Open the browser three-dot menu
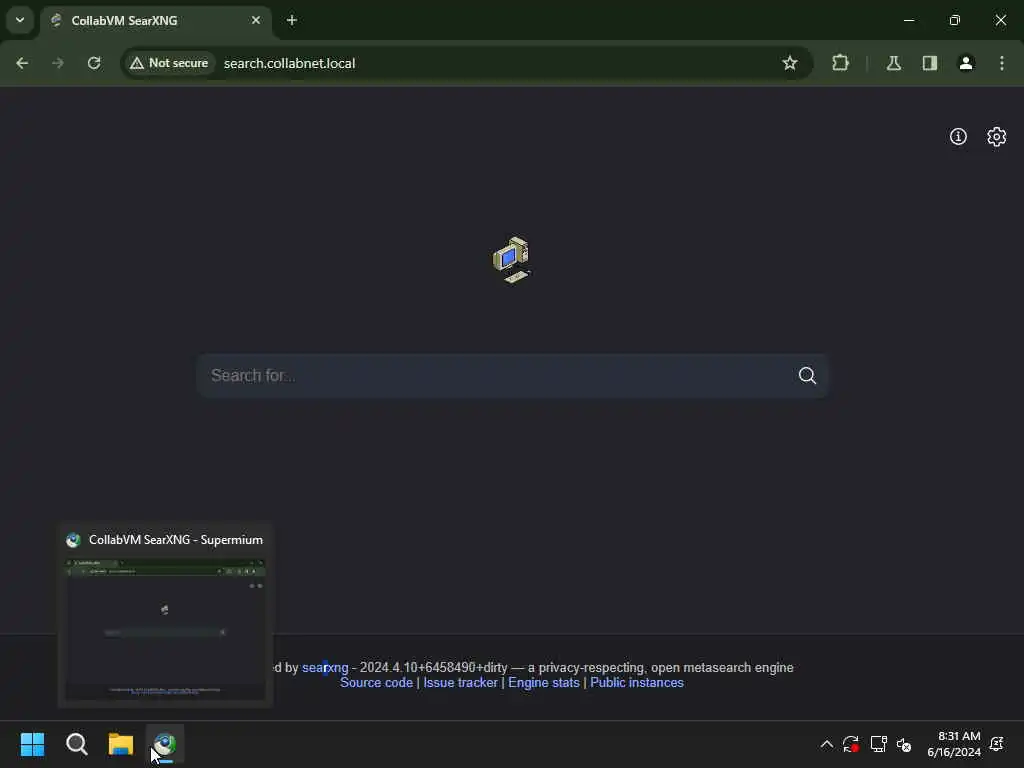The image size is (1024, 768). [x=1002, y=63]
